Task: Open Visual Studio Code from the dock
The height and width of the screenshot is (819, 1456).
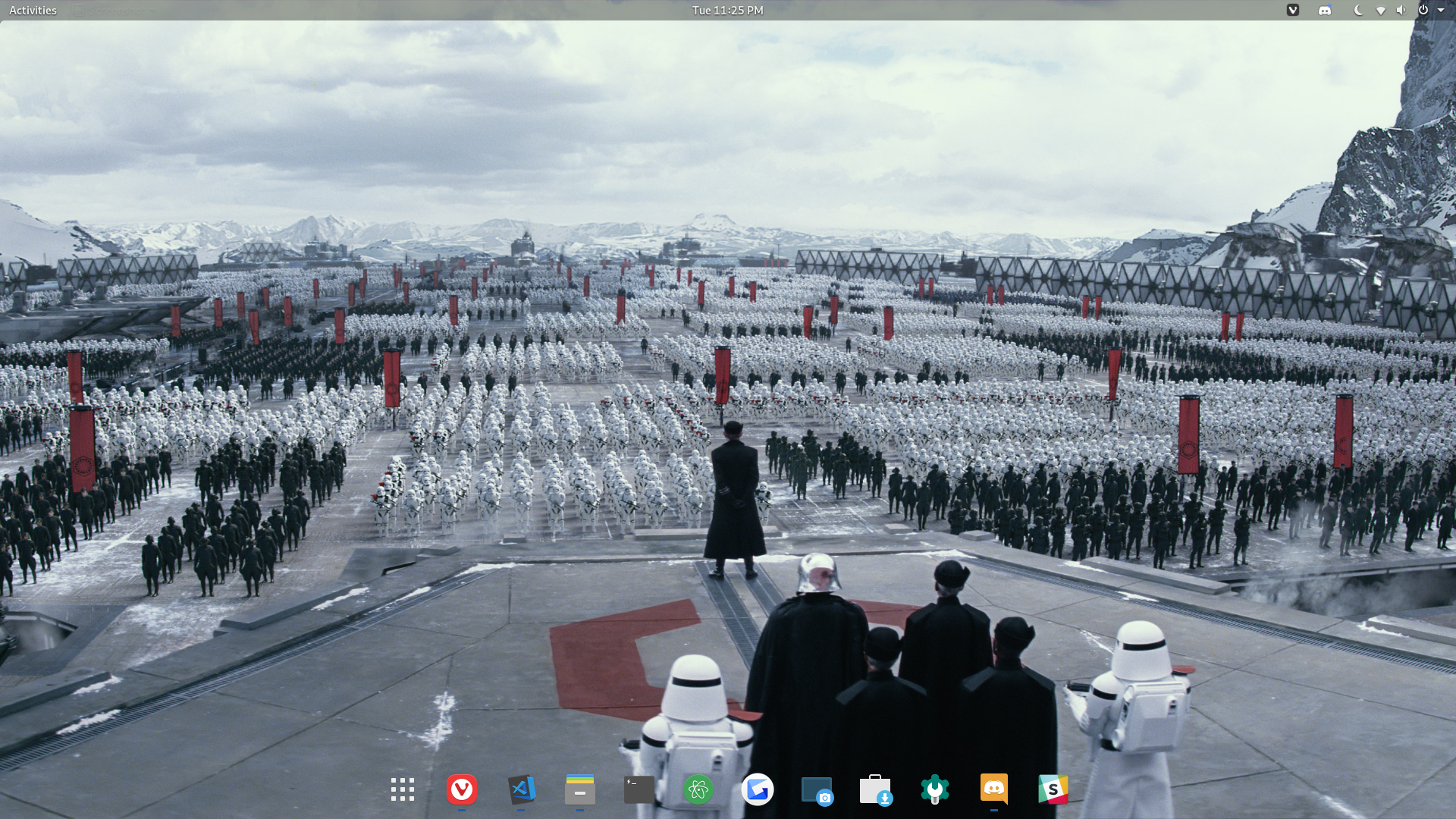Action: click(x=521, y=789)
